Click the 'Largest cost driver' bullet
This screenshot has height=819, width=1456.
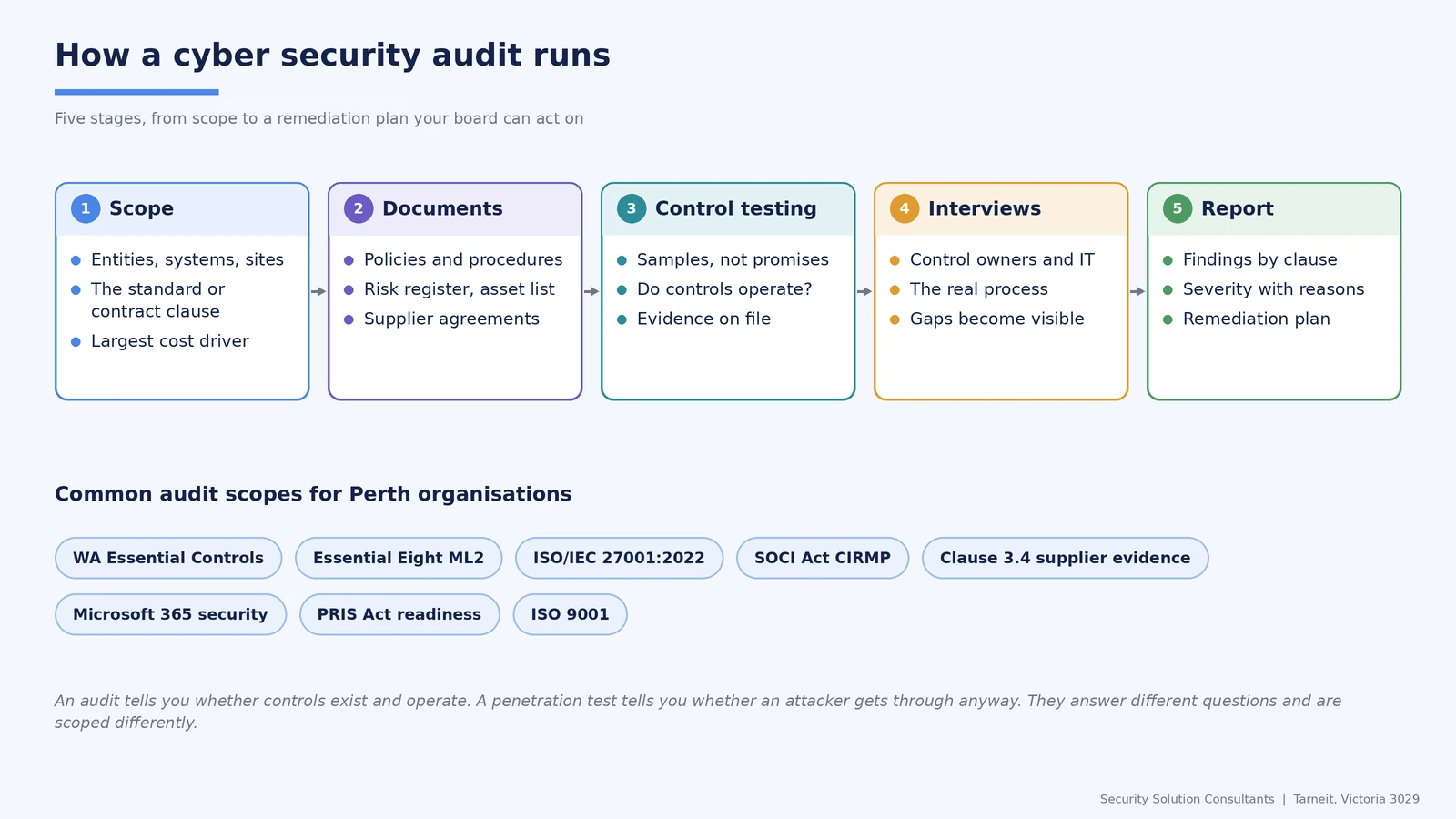point(170,341)
